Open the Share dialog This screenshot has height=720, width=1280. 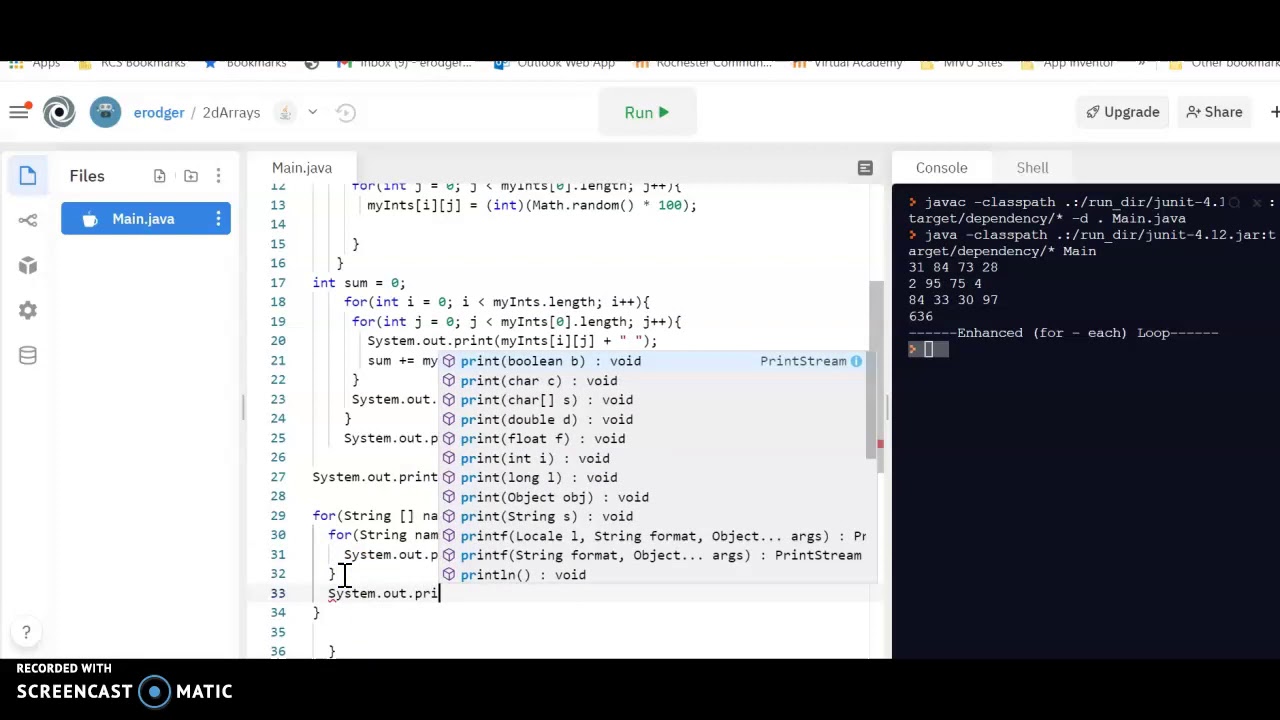coord(1214,112)
